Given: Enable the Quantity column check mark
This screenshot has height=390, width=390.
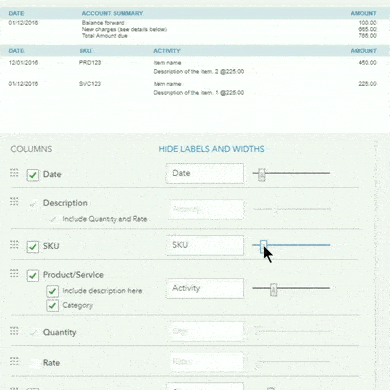Looking at the screenshot, I should coord(33,333).
